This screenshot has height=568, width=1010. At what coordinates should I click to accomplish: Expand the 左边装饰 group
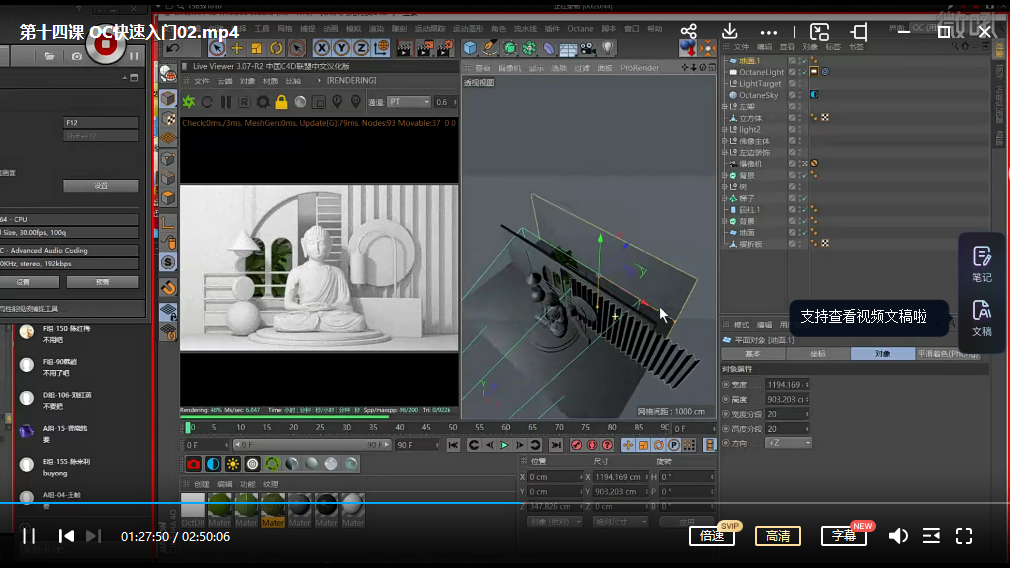[725, 153]
